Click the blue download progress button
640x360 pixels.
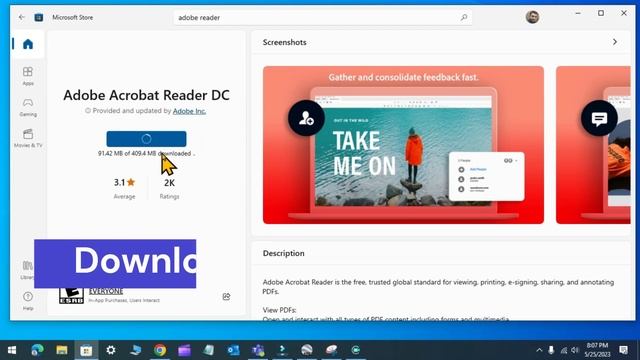tap(146, 139)
